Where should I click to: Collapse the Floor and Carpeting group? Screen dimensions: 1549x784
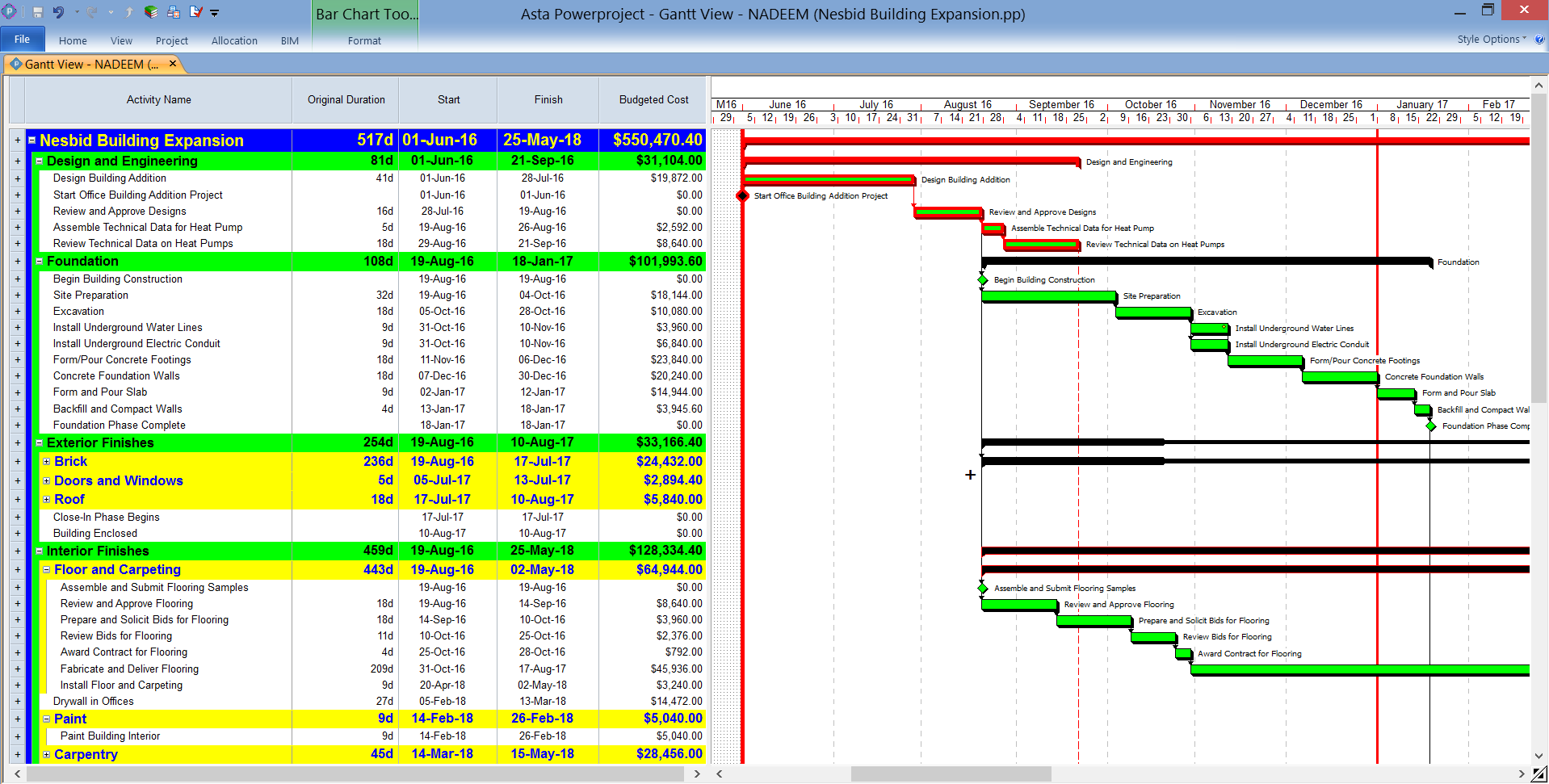pos(47,569)
